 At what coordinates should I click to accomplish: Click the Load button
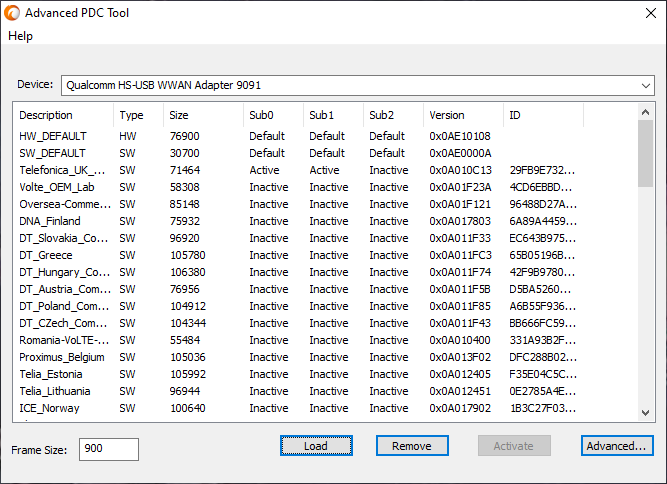pos(316,446)
